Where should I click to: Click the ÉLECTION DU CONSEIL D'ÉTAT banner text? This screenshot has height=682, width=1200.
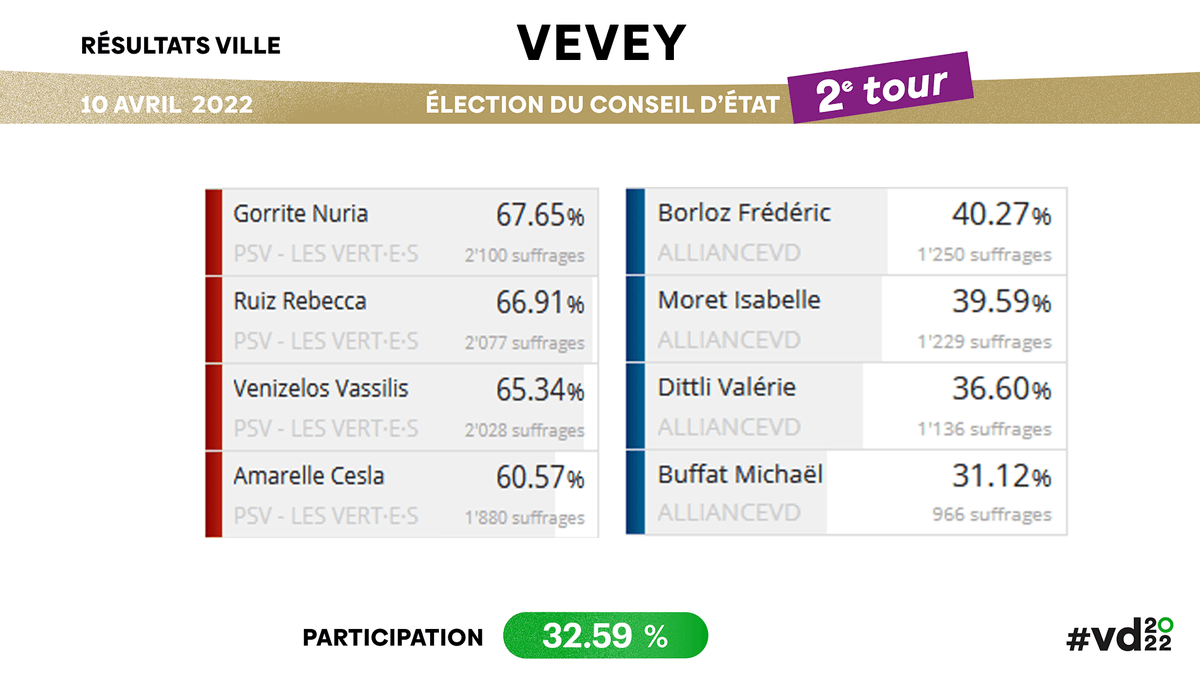click(x=602, y=104)
